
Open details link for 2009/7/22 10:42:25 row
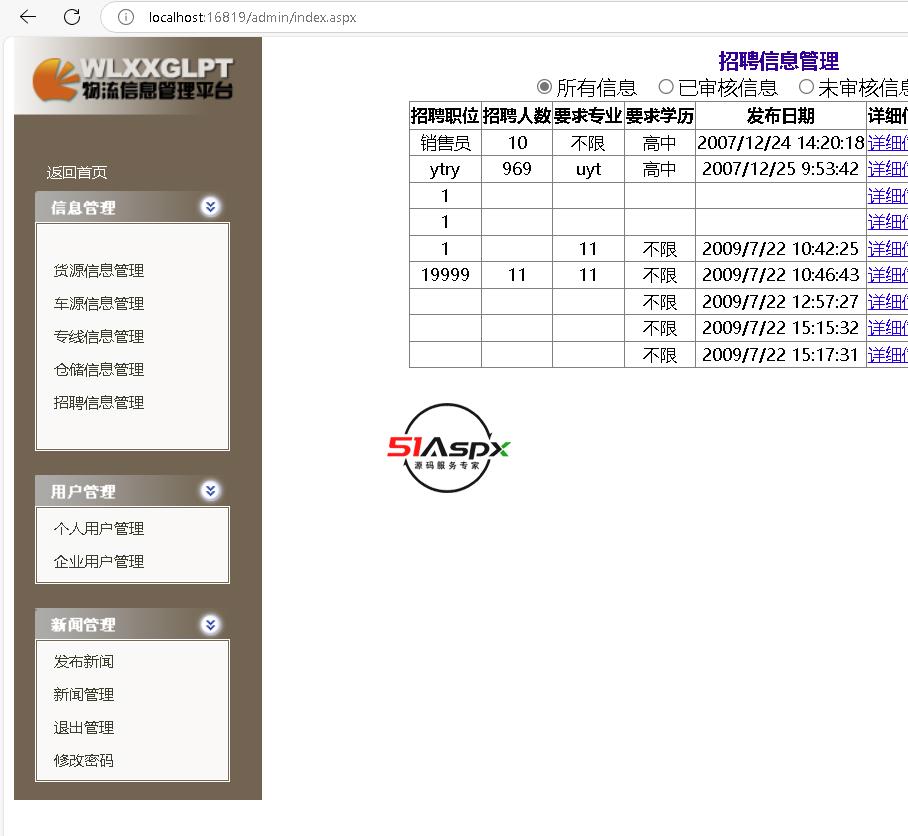[888, 249]
